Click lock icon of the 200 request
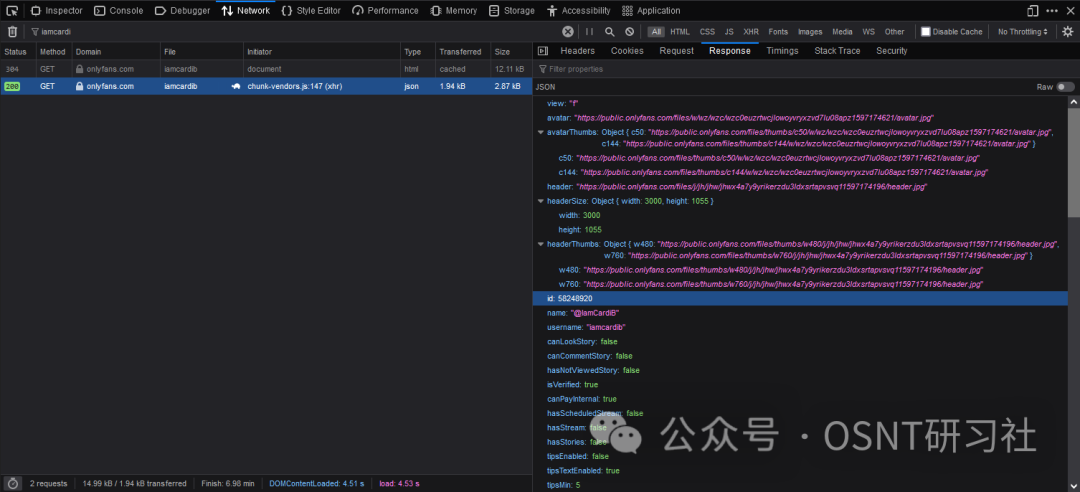The image size is (1080, 492). click(80, 87)
